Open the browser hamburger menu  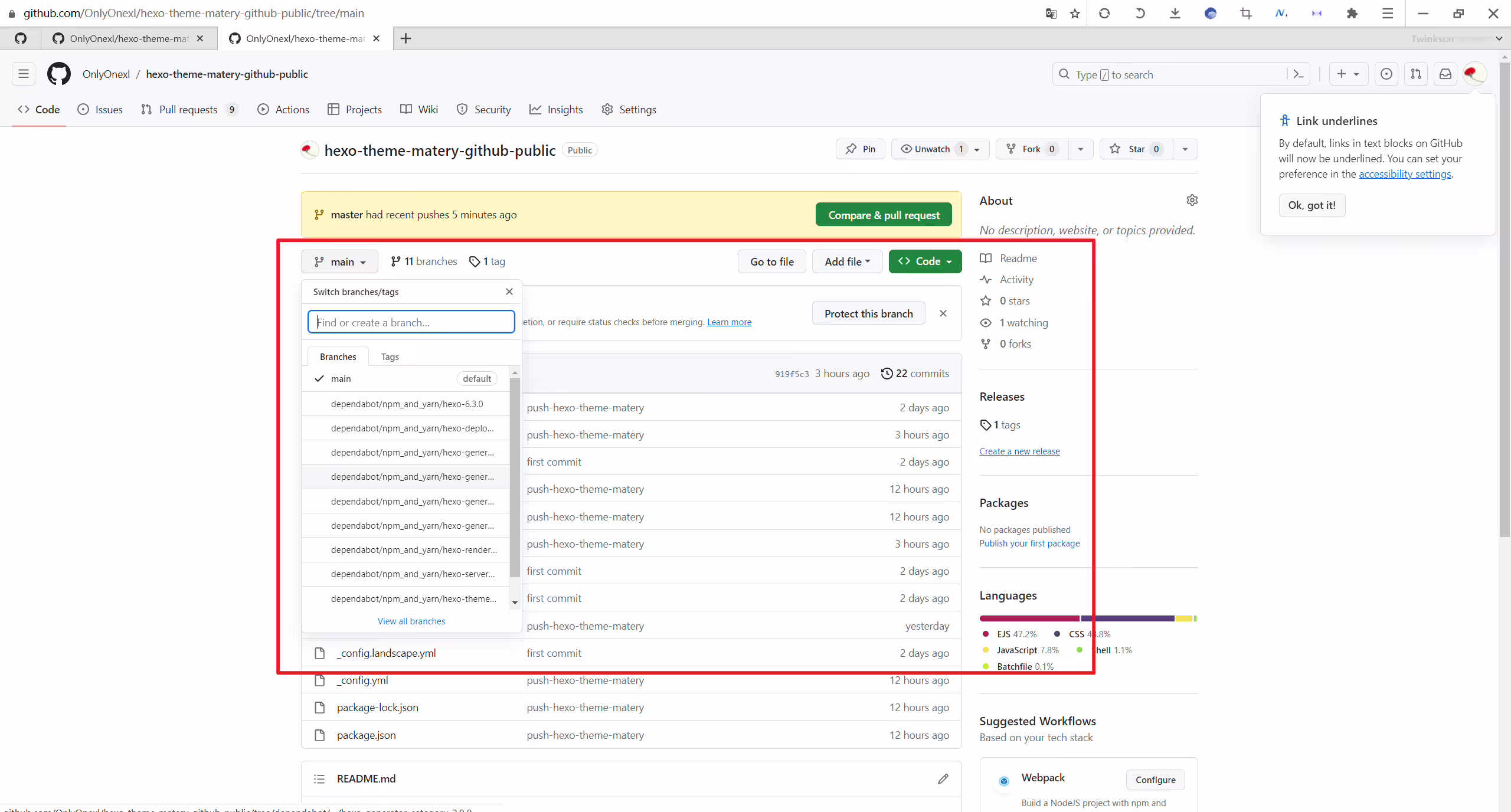click(x=1388, y=13)
